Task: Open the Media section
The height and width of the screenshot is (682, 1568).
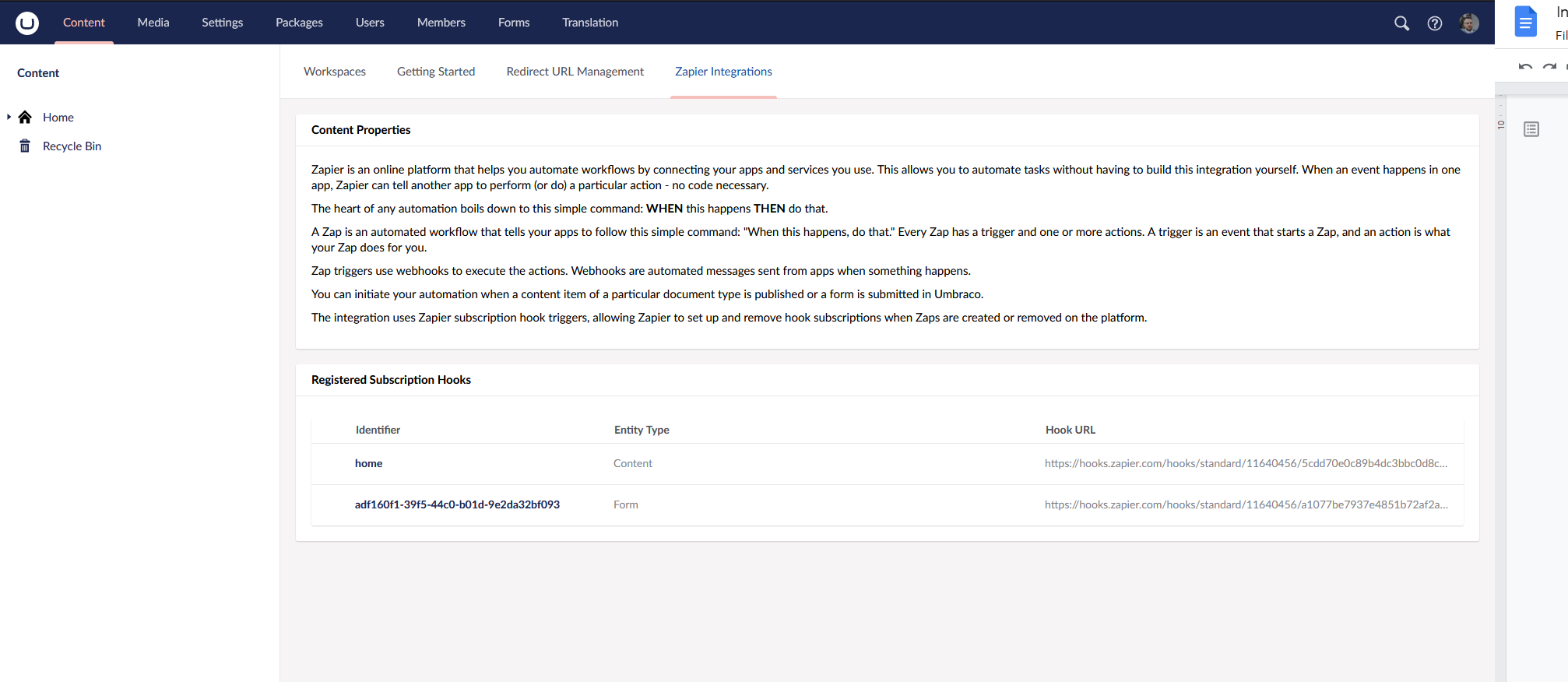Action: (153, 23)
